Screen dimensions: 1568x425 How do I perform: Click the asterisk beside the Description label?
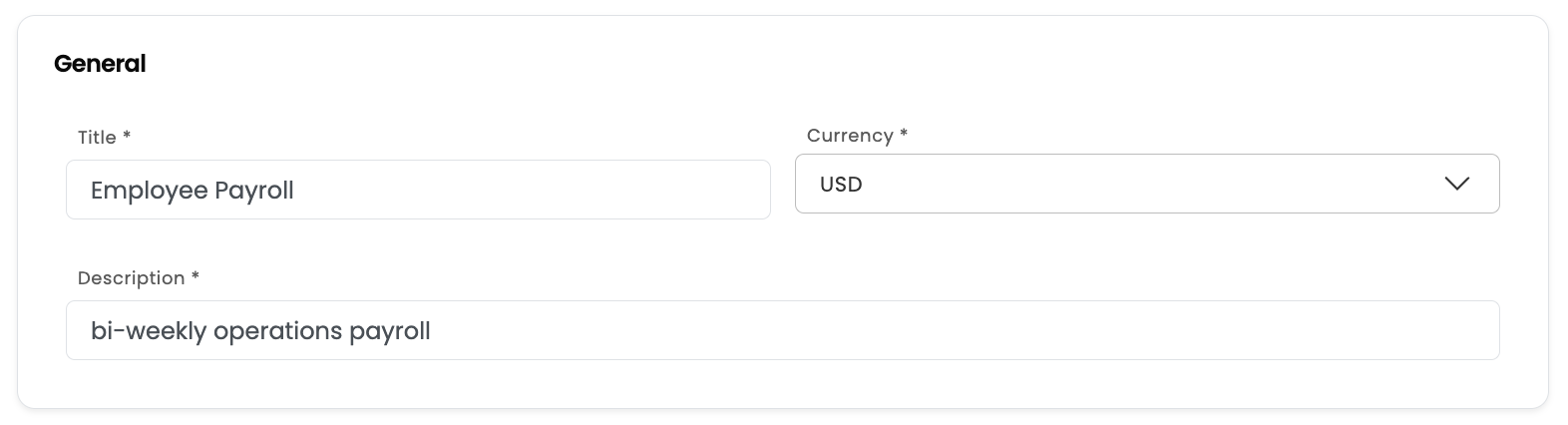196,276
